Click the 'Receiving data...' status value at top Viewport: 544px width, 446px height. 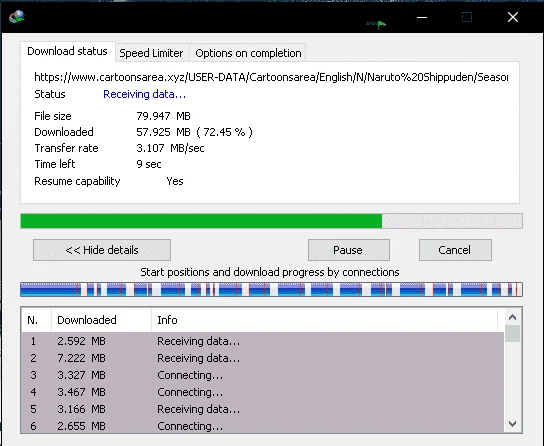(144, 94)
